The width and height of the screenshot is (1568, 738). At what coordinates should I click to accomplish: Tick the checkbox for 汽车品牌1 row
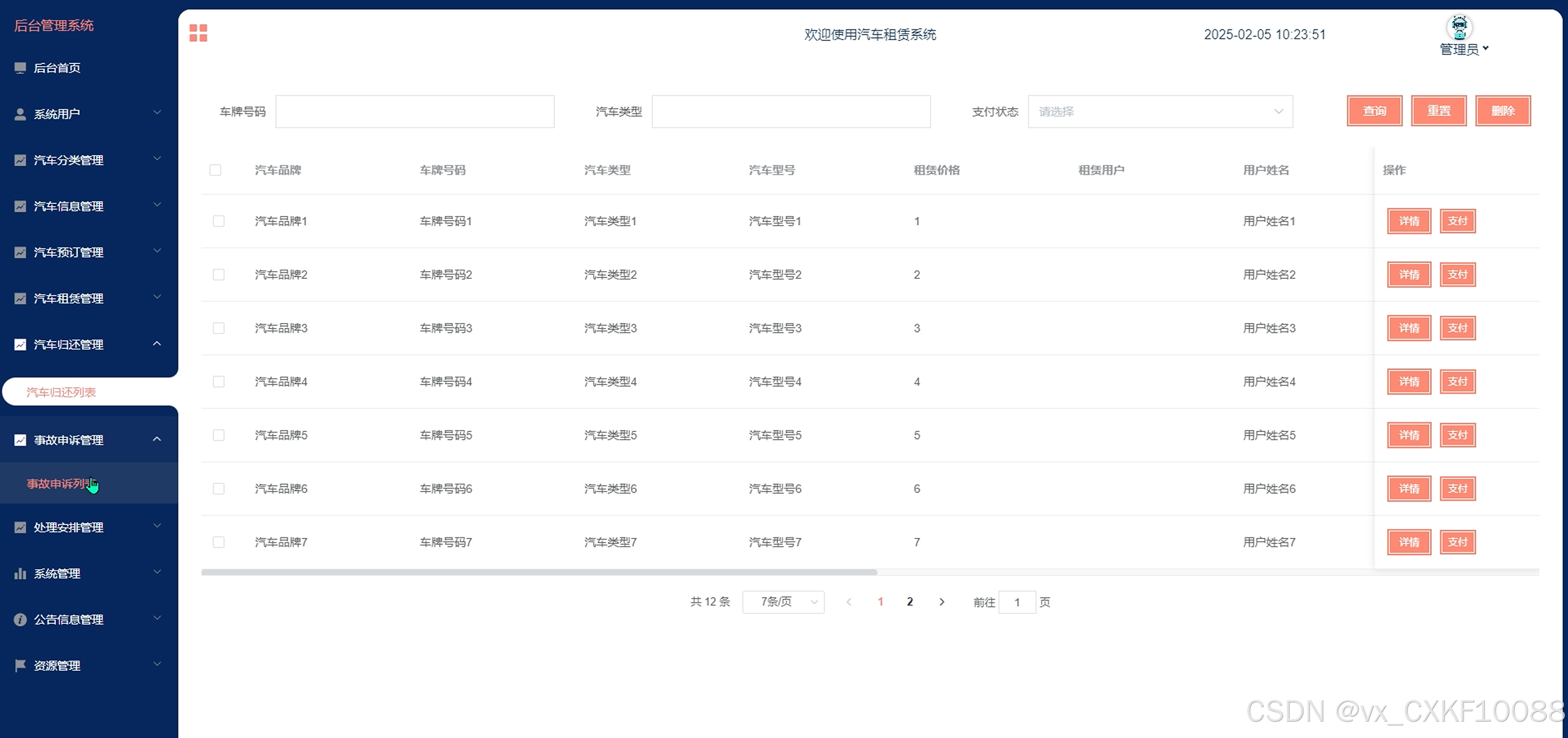click(x=219, y=221)
